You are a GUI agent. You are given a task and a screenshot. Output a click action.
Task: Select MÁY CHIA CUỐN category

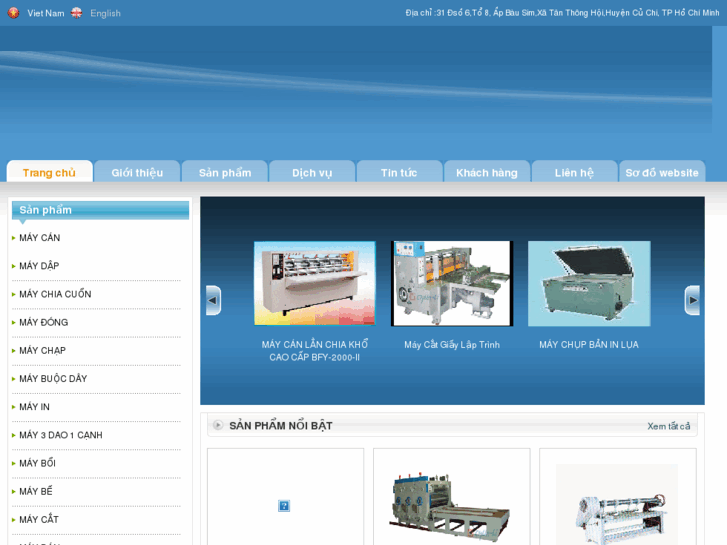pyautogui.click(x=55, y=294)
